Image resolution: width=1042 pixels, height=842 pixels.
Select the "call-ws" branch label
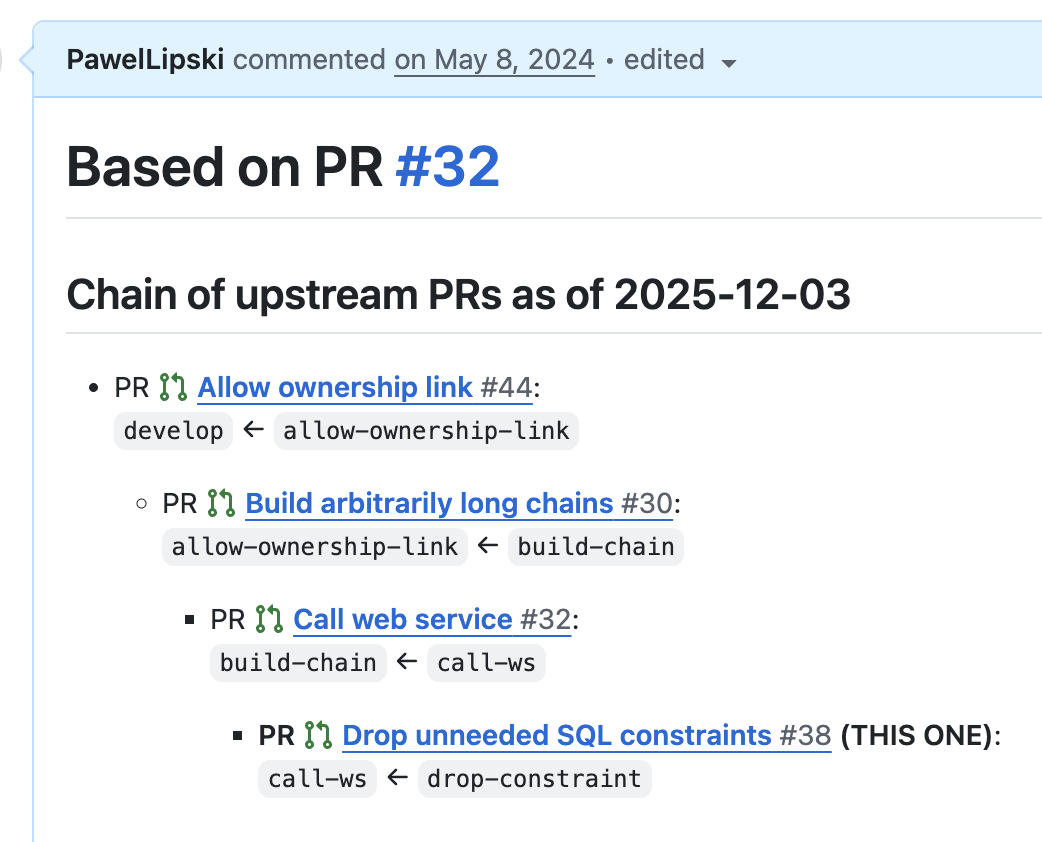tap(486, 662)
